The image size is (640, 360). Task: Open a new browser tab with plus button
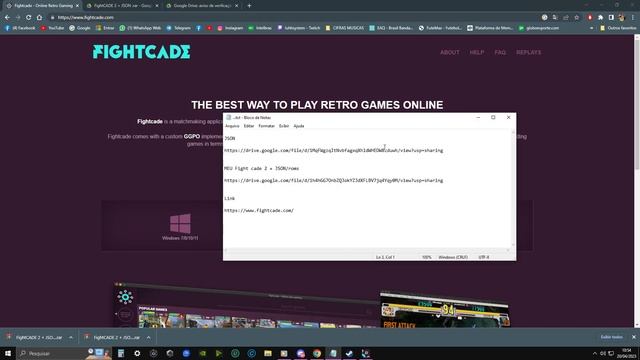pyautogui.click(x=249, y=6)
